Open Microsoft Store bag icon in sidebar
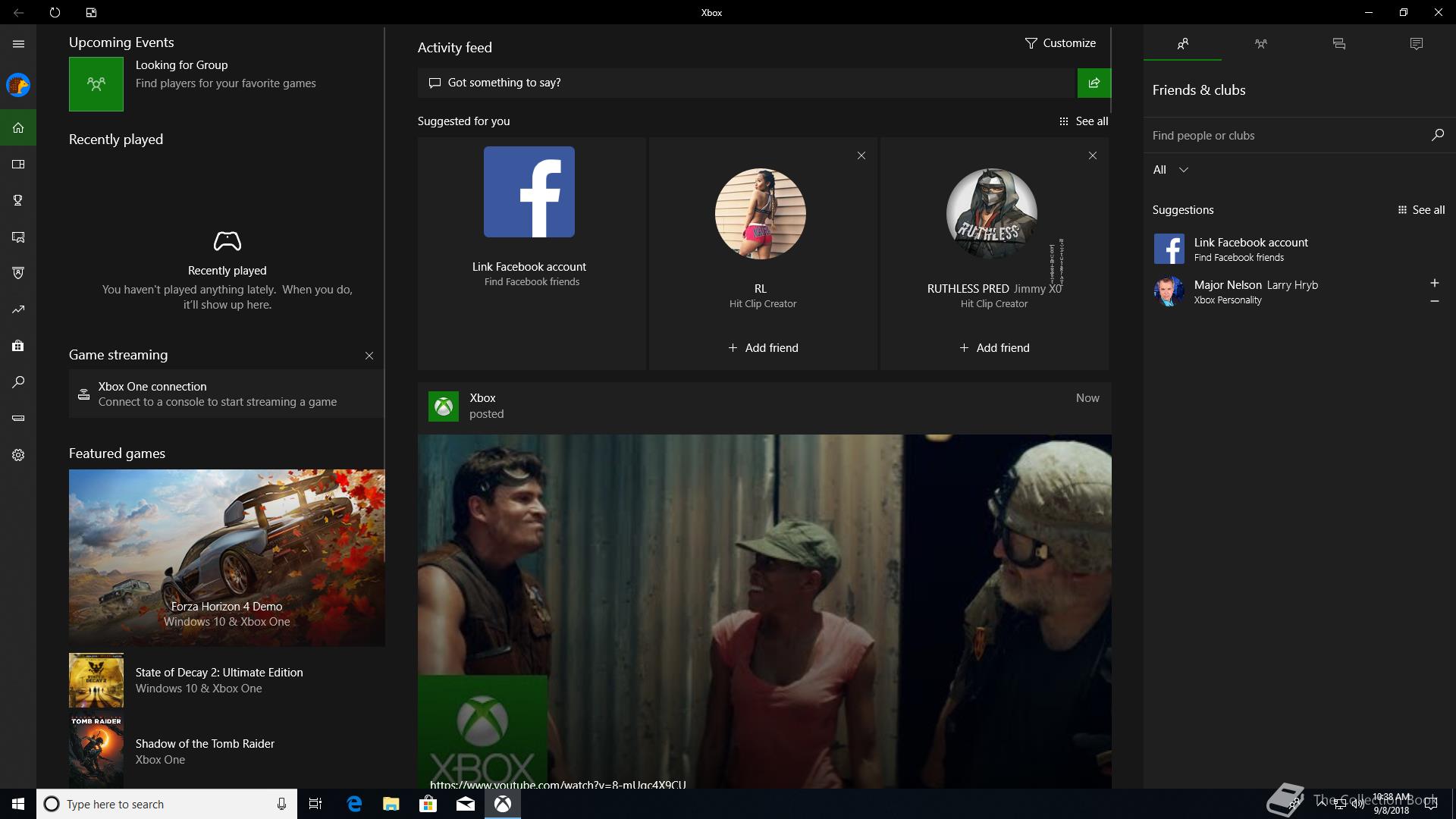 click(18, 346)
